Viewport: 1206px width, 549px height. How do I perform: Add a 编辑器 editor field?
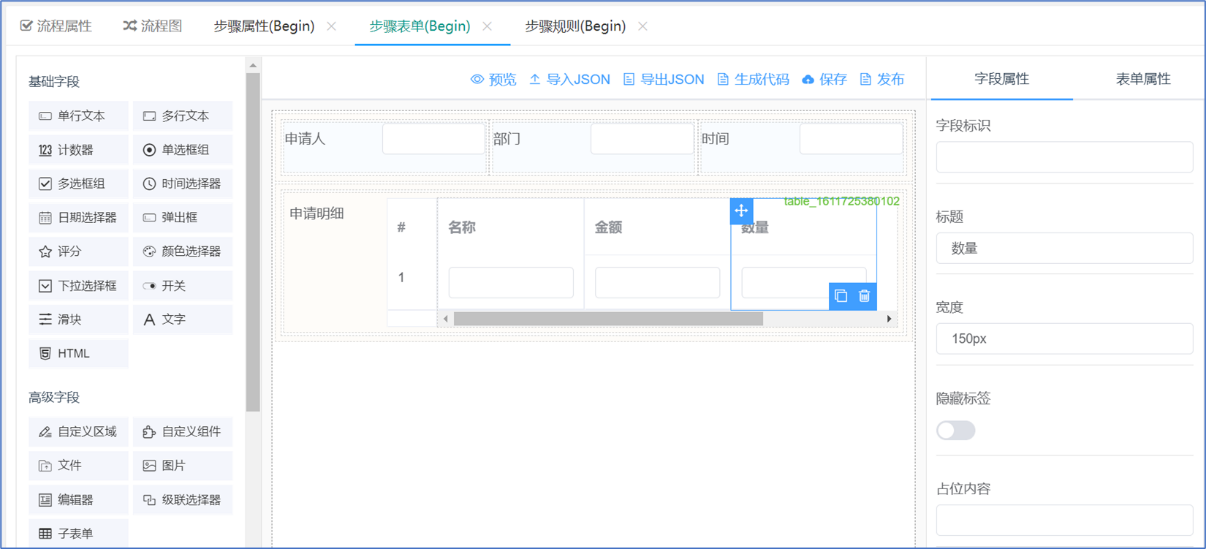79,500
